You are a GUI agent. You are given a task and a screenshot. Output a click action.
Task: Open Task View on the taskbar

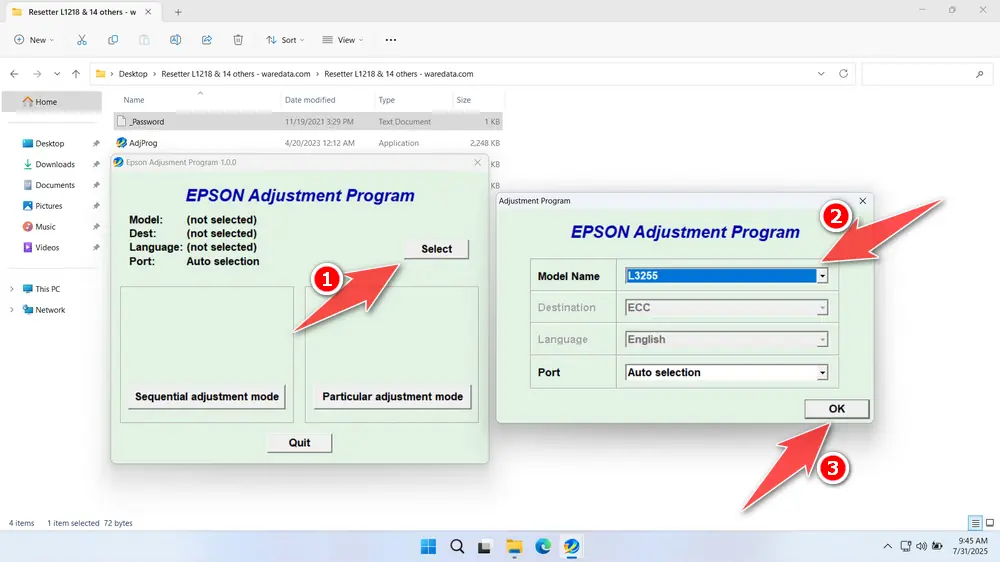coord(485,547)
